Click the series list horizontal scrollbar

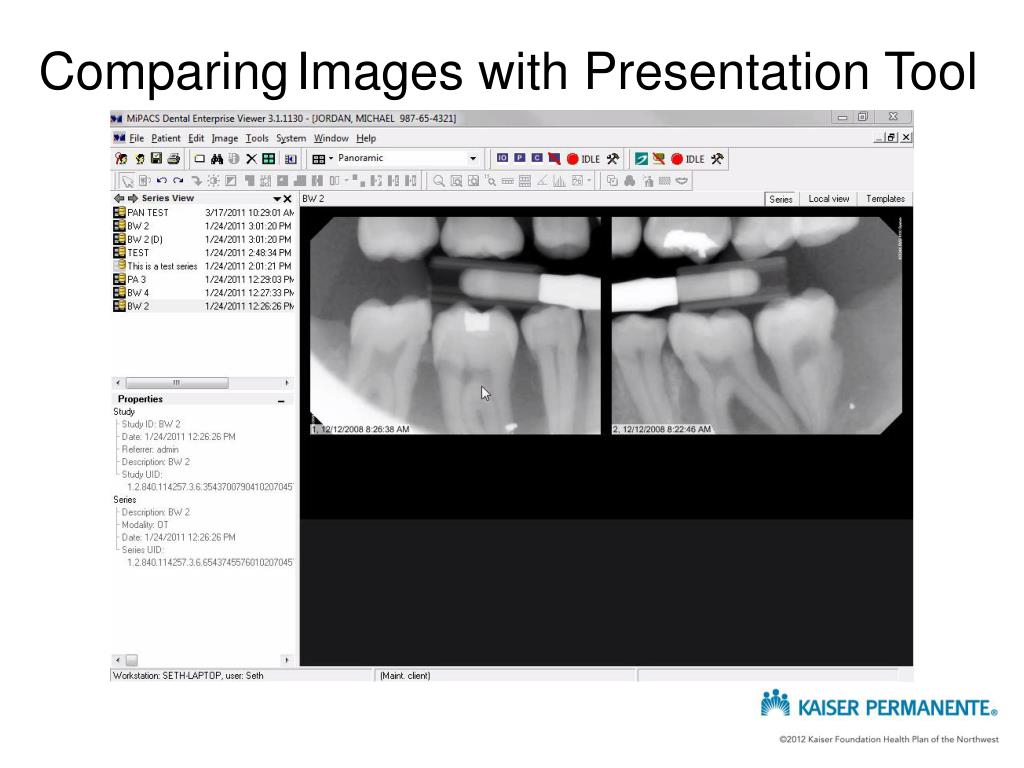(202, 383)
